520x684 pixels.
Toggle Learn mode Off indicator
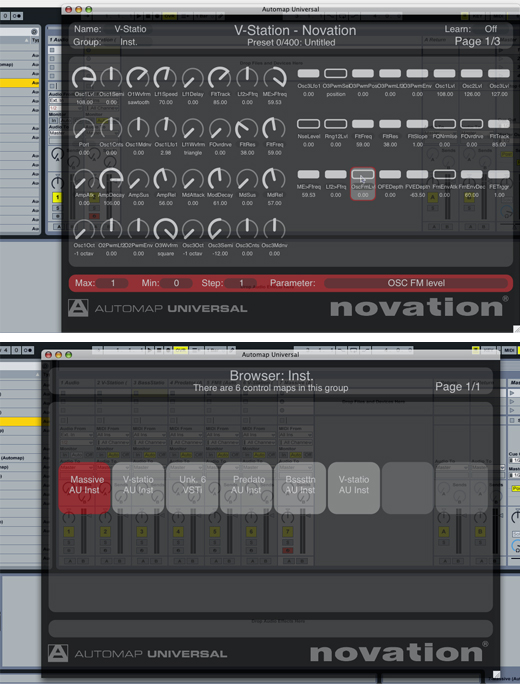tap(490, 29)
